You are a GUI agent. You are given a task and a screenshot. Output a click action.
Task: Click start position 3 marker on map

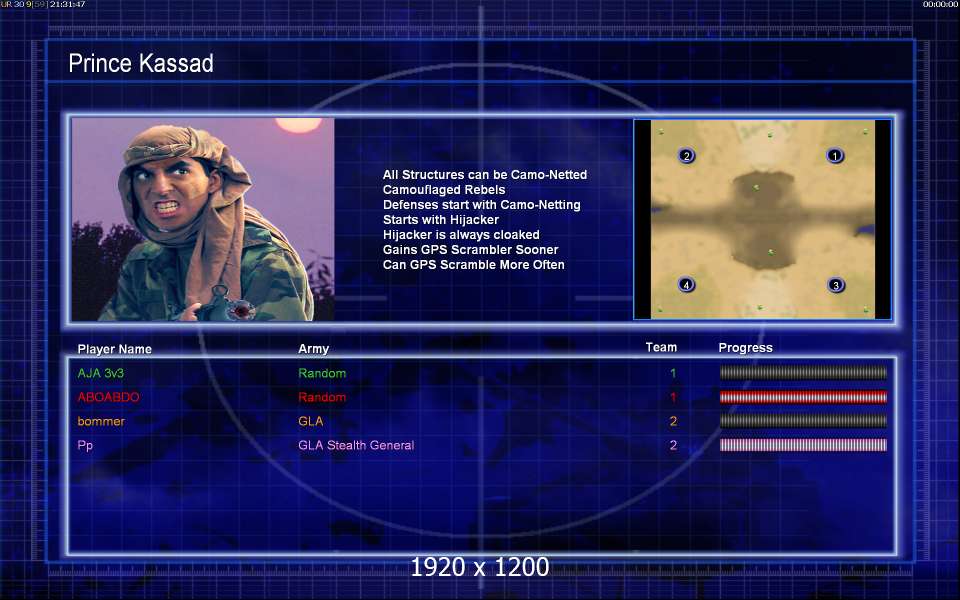pos(836,285)
